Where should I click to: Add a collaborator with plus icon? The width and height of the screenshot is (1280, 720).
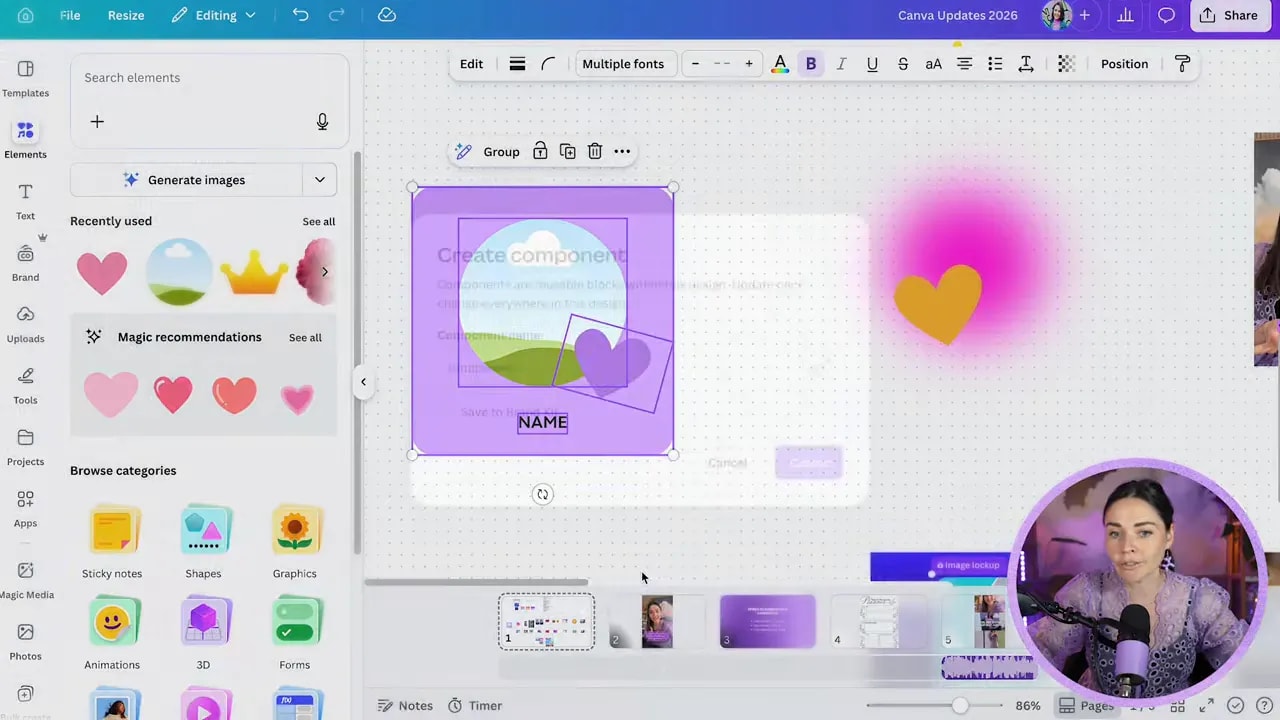tap(1084, 15)
